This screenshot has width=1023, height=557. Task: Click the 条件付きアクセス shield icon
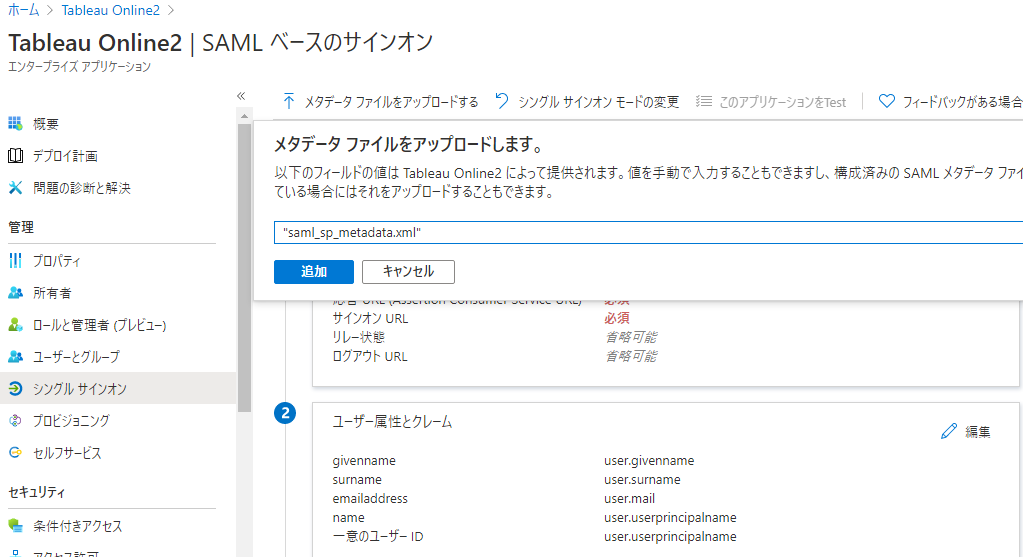point(15,526)
